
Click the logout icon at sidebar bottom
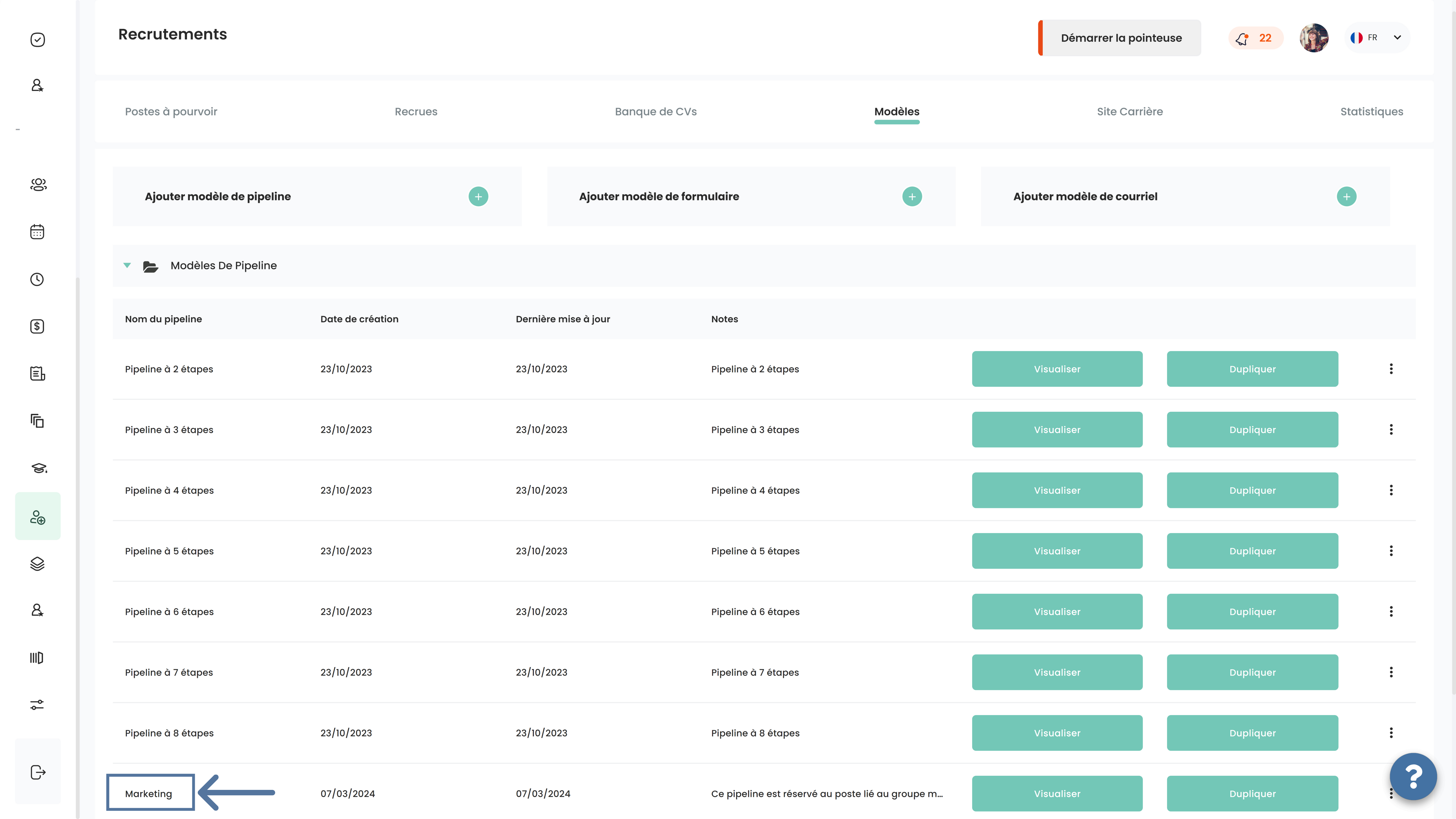click(38, 772)
